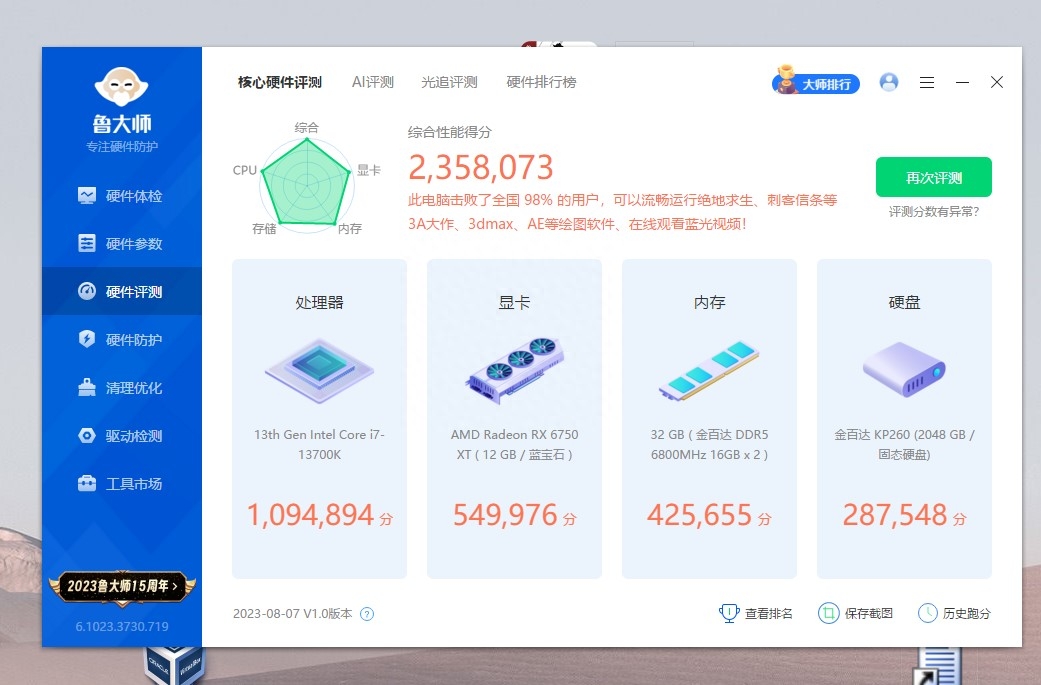Open 硬件参数 hardware parameters icon
Screen dimensions: 1041x685
coord(87,244)
